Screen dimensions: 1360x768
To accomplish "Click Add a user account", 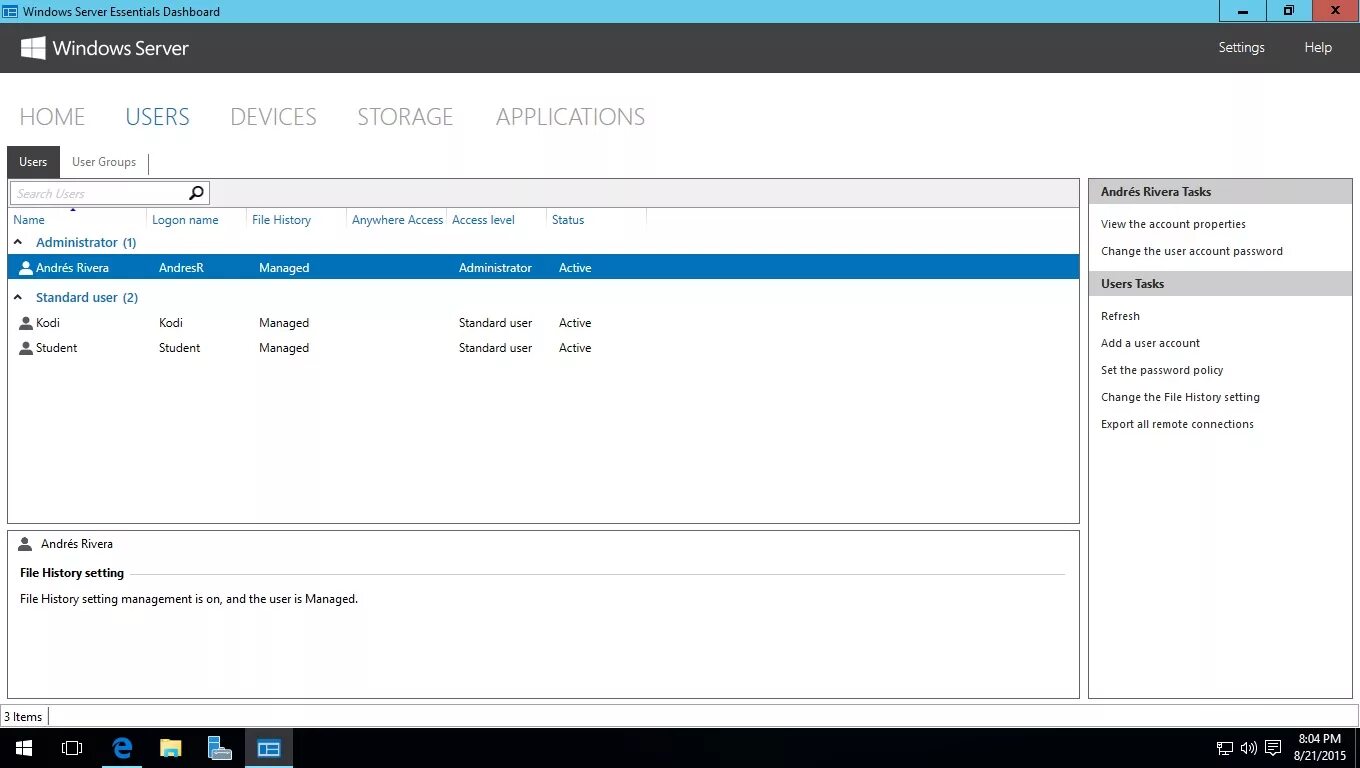I will tap(1150, 343).
